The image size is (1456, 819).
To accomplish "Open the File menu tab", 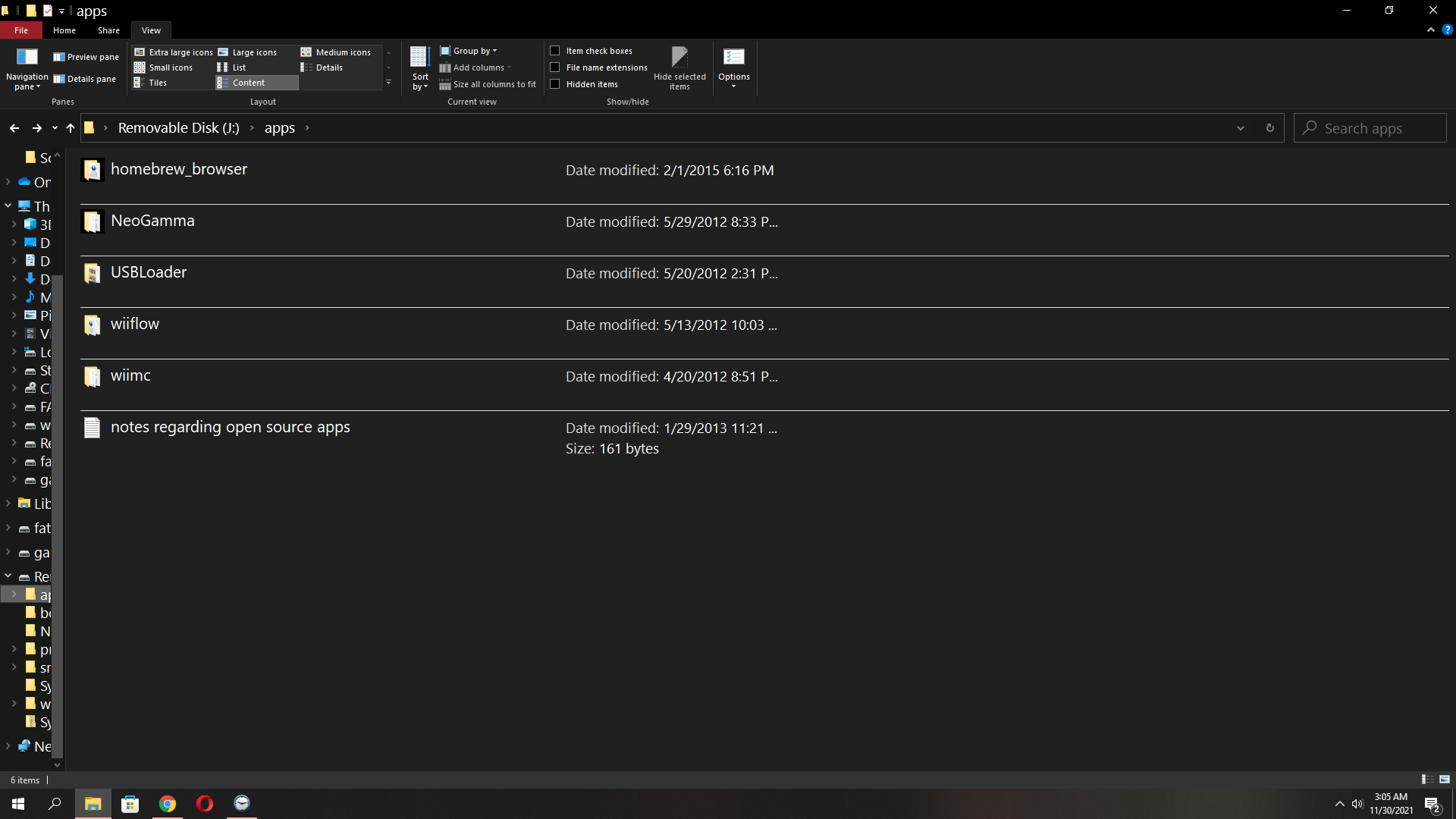I will click(21, 30).
